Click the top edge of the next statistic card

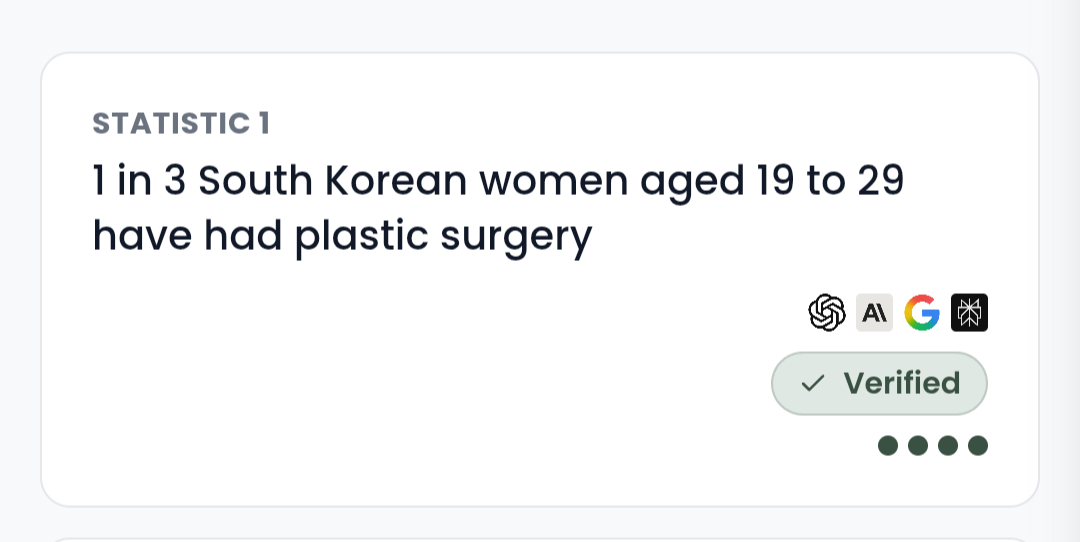click(540, 539)
